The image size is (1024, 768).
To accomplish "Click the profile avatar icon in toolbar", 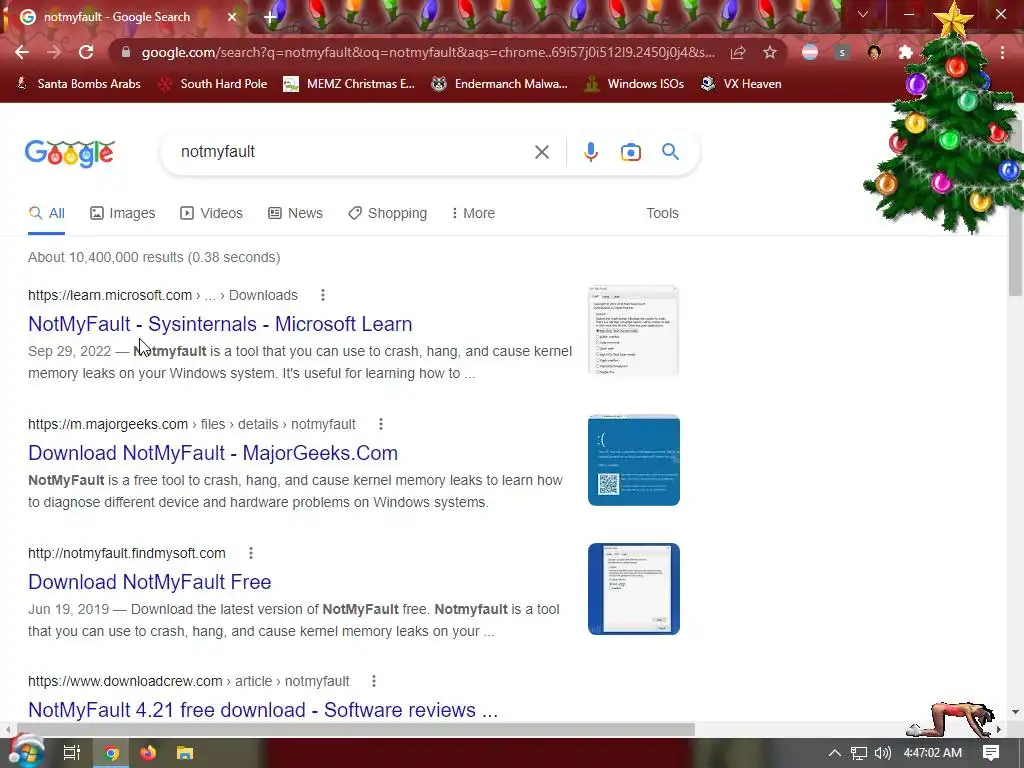I will tap(874, 52).
